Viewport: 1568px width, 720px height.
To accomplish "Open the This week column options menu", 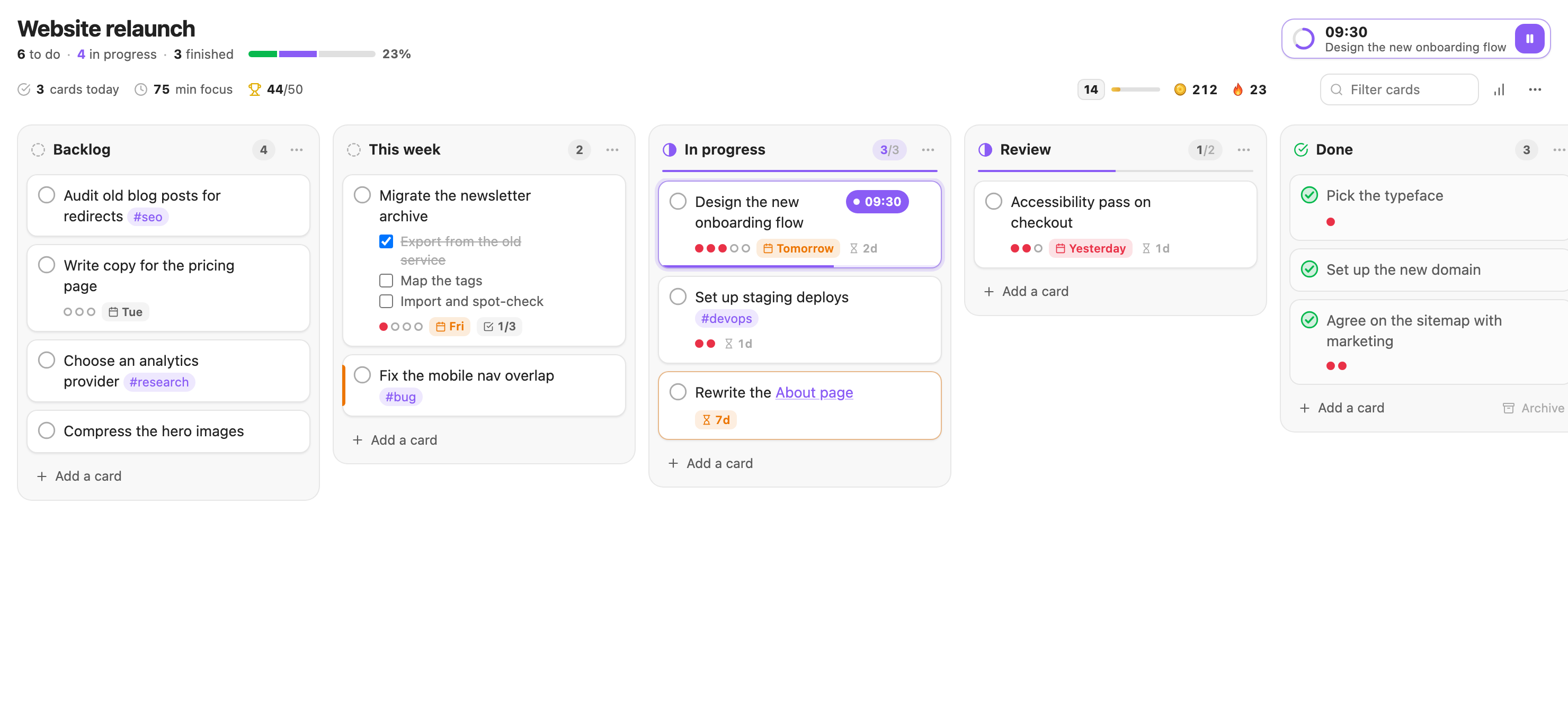I will click(612, 150).
